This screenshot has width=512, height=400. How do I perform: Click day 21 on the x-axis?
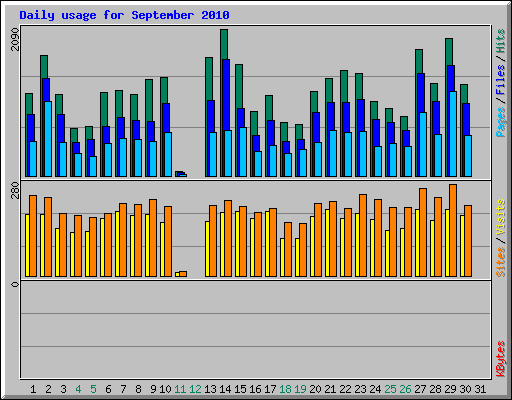(x=330, y=389)
